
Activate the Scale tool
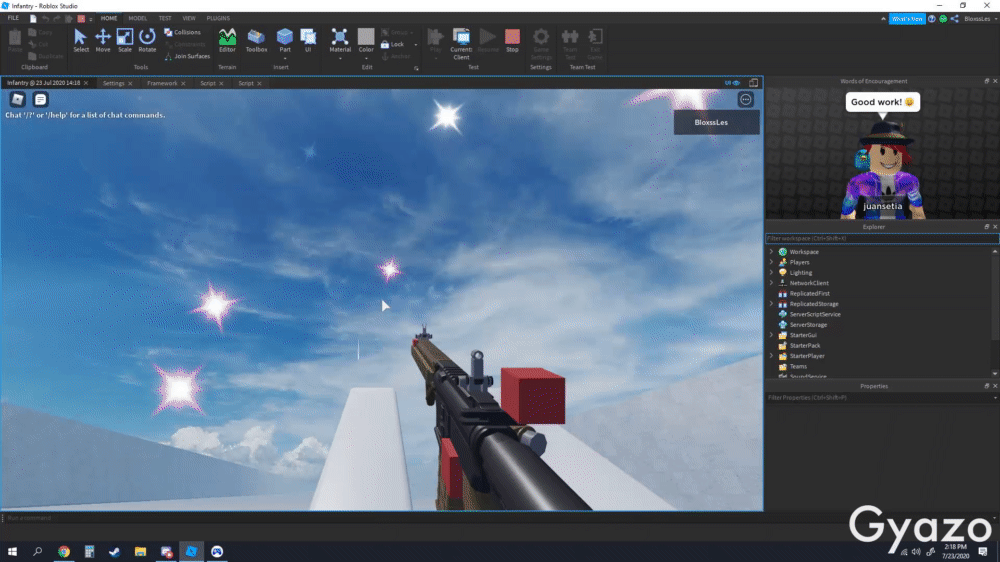[125, 41]
